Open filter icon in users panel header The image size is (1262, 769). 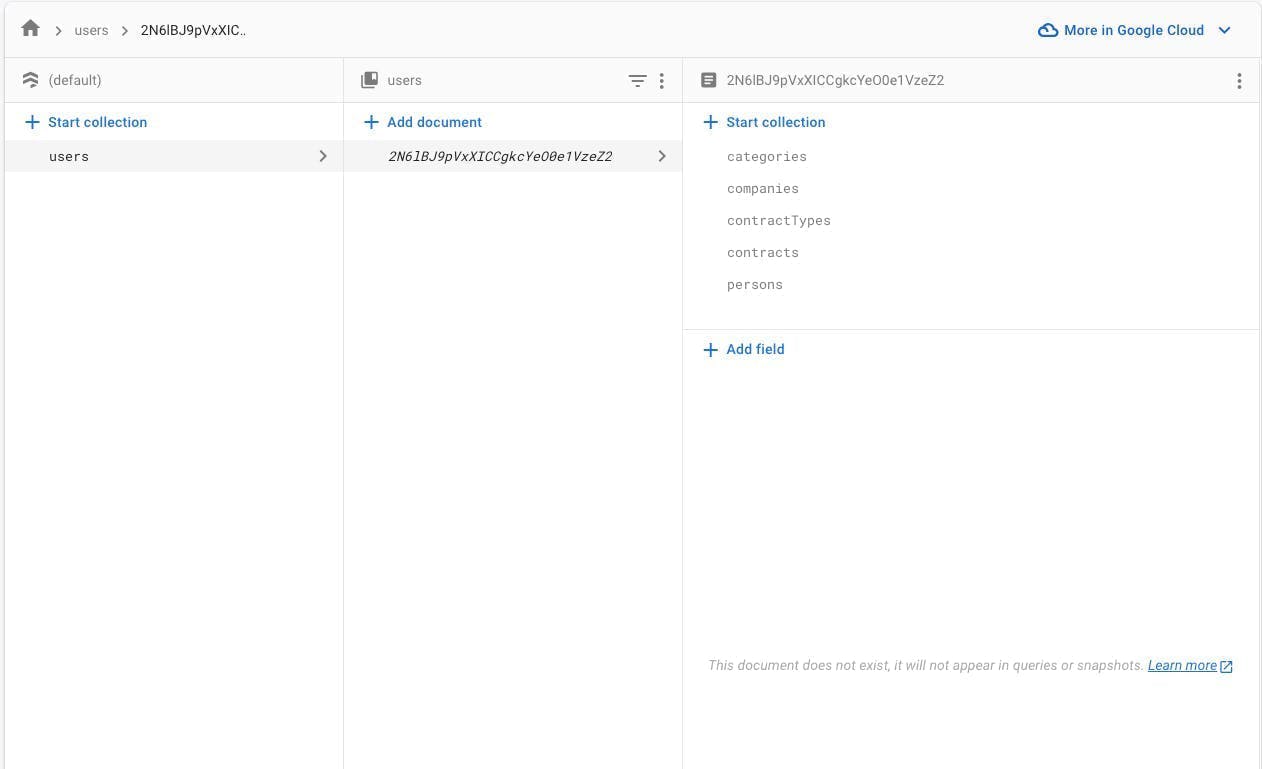tap(637, 81)
